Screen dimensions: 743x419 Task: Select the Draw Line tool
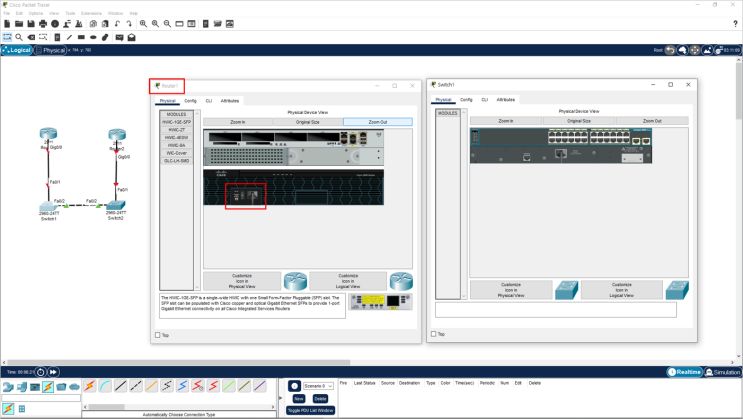pos(69,37)
